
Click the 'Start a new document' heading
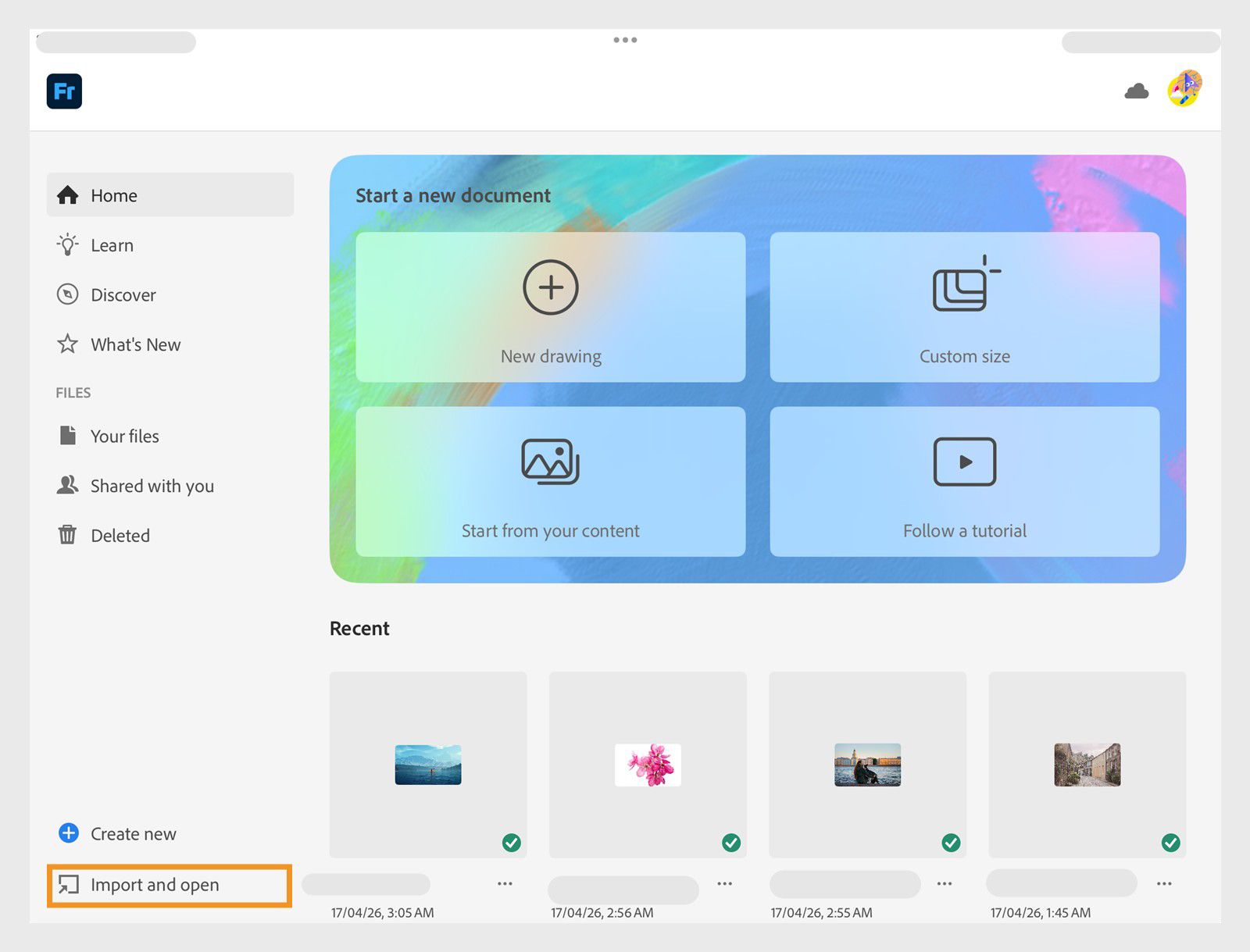tap(453, 195)
